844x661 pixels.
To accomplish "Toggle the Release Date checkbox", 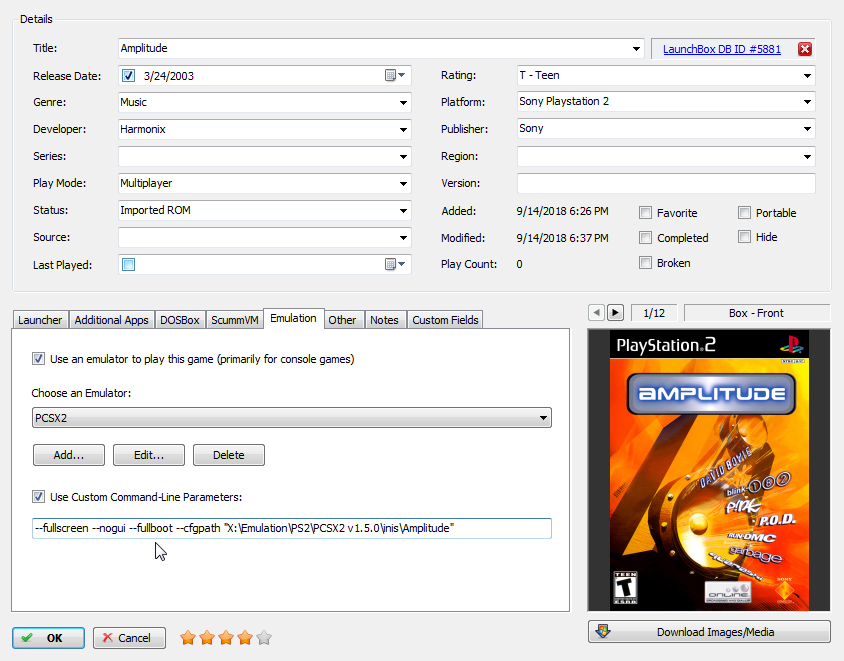I will (x=128, y=75).
